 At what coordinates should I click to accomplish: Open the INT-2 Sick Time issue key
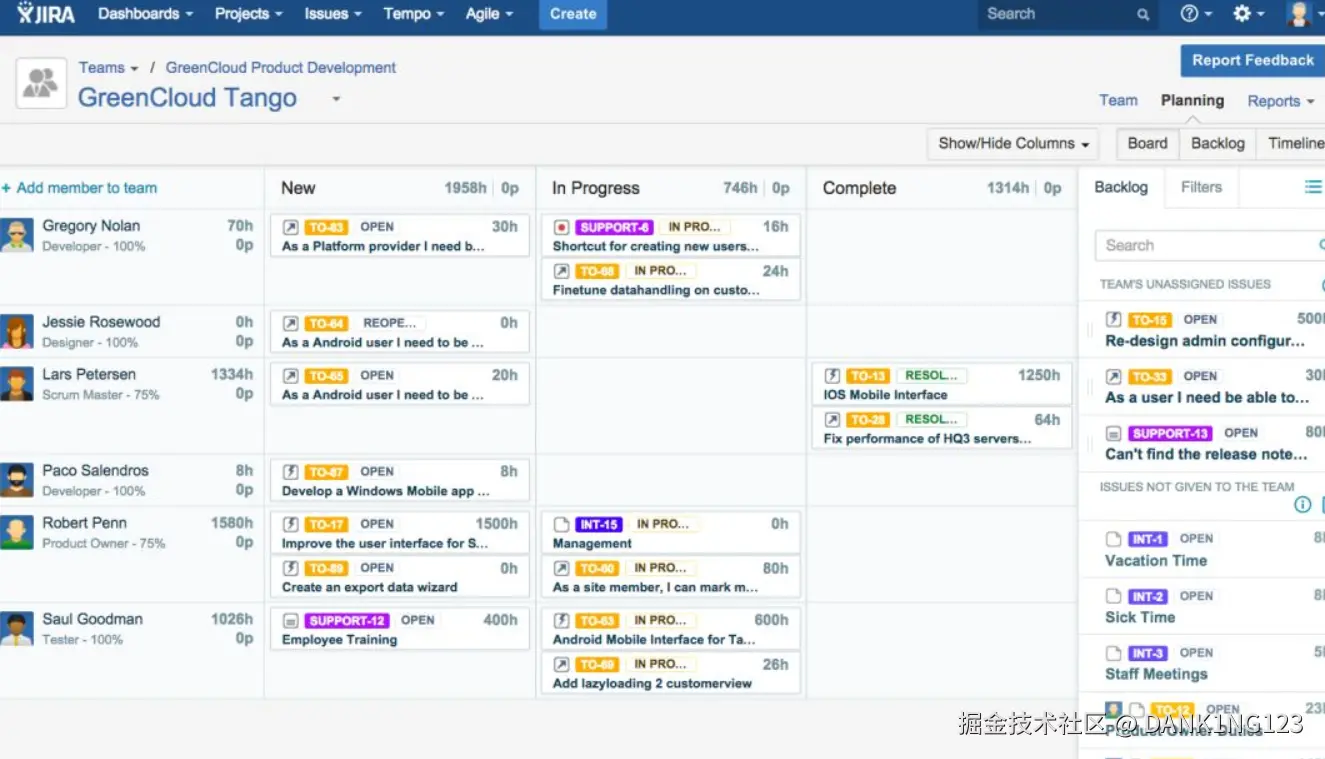click(1147, 596)
